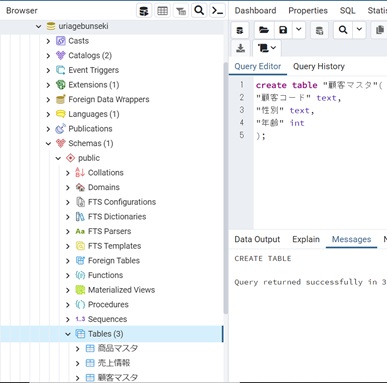Select the FTS Configurations tree item
Image resolution: width=387 pixels, height=383 pixels.
122,202
